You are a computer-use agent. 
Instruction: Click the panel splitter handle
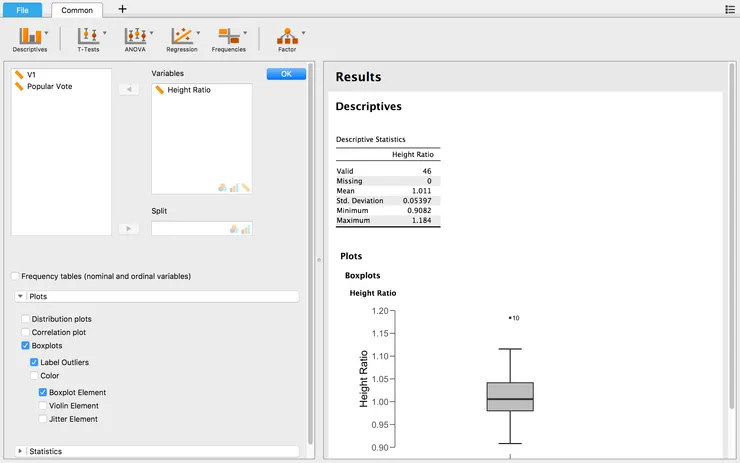[x=319, y=260]
